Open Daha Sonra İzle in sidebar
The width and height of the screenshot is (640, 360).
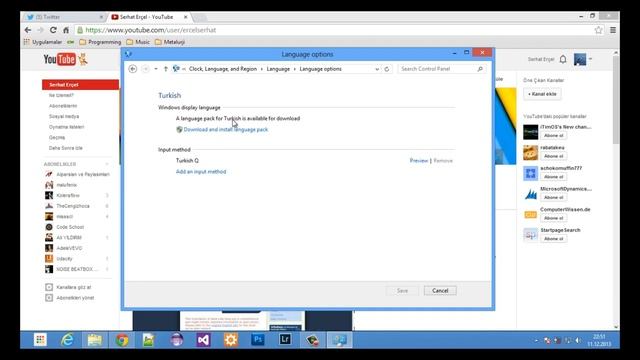click(x=66, y=148)
